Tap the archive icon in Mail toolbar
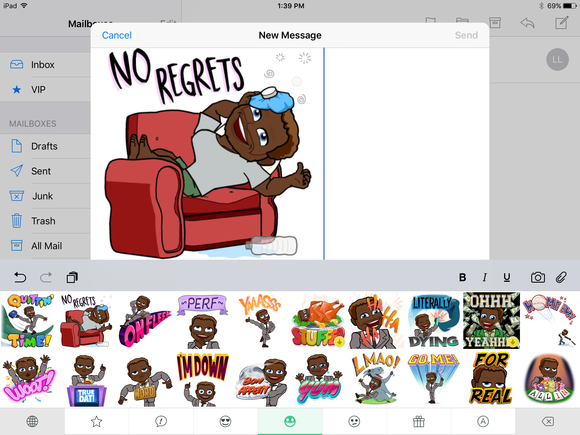Image resolution: width=580 pixels, height=435 pixels. coord(495,23)
